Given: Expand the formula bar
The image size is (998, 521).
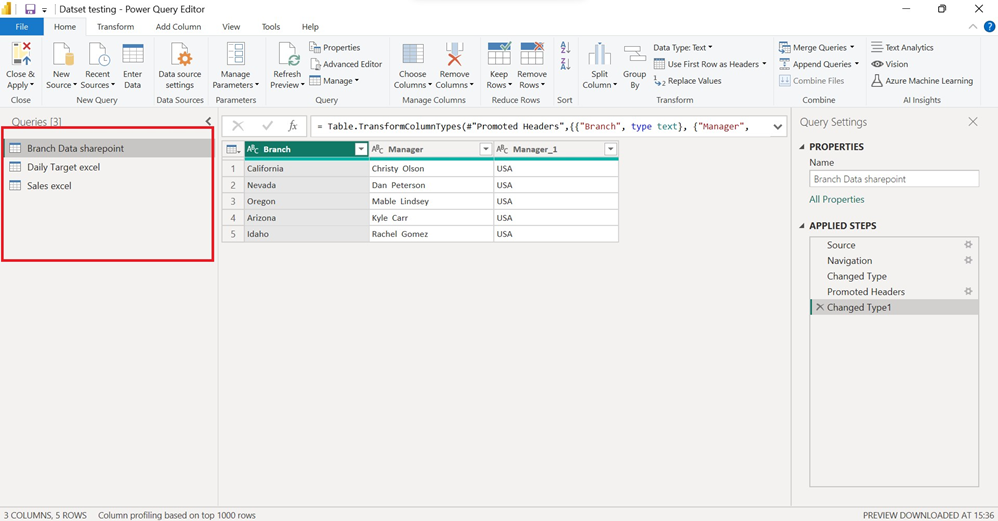Looking at the screenshot, I should [778, 127].
